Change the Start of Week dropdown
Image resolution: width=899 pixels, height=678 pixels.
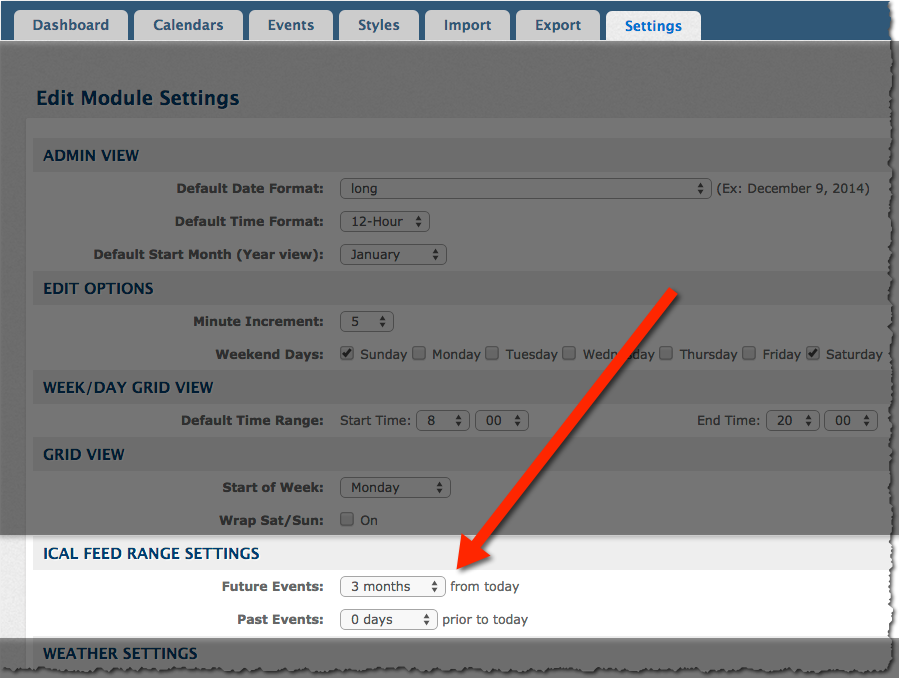pyautogui.click(x=396, y=488)
